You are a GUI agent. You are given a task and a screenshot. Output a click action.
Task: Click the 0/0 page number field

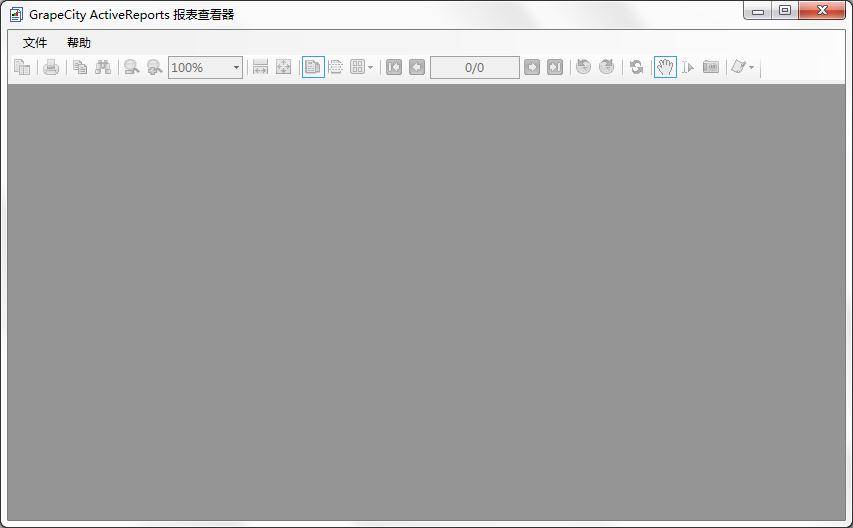(x=474, y=67)
